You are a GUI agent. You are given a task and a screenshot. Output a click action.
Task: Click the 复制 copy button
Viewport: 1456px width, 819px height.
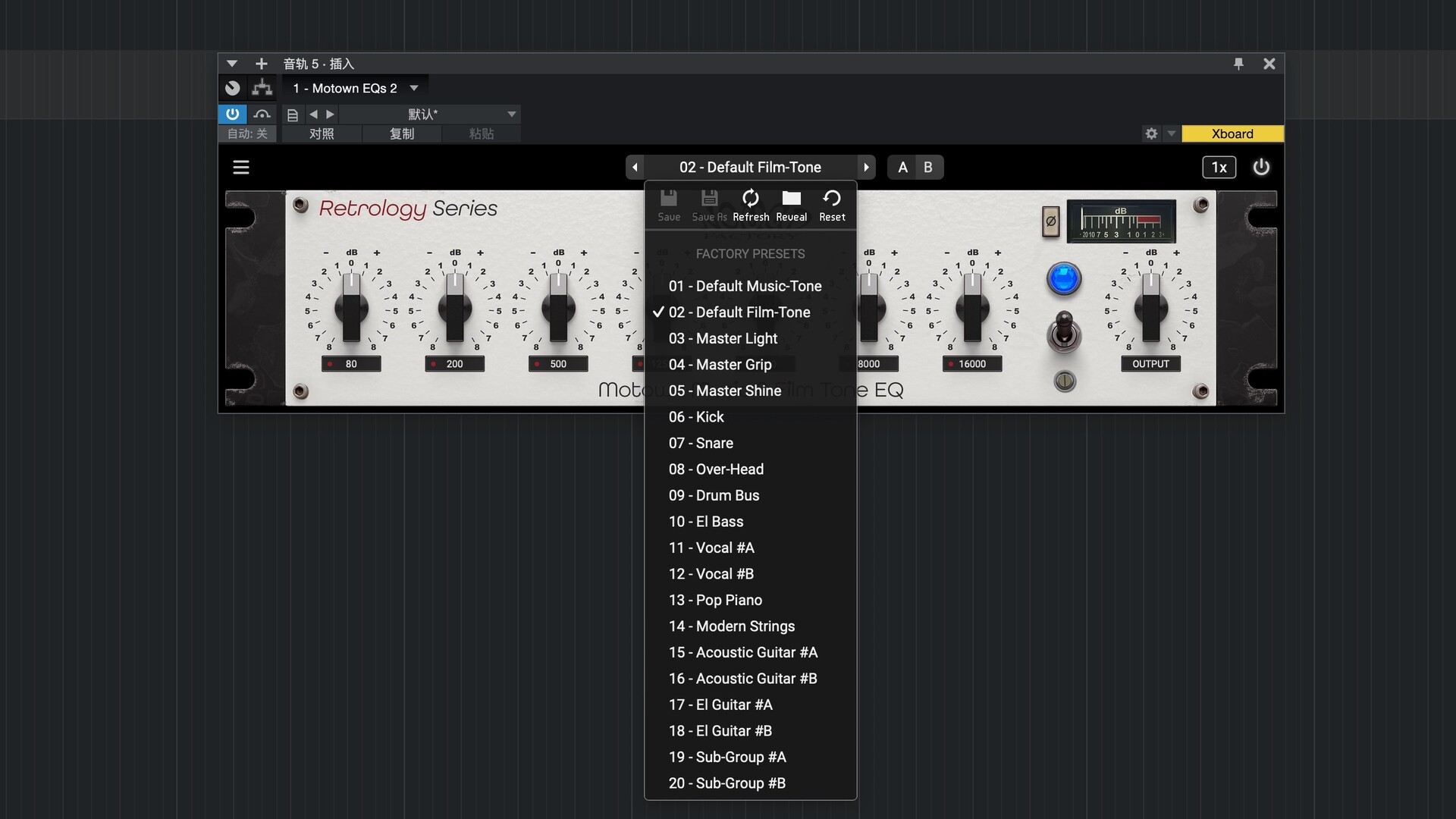coord(402,133)
